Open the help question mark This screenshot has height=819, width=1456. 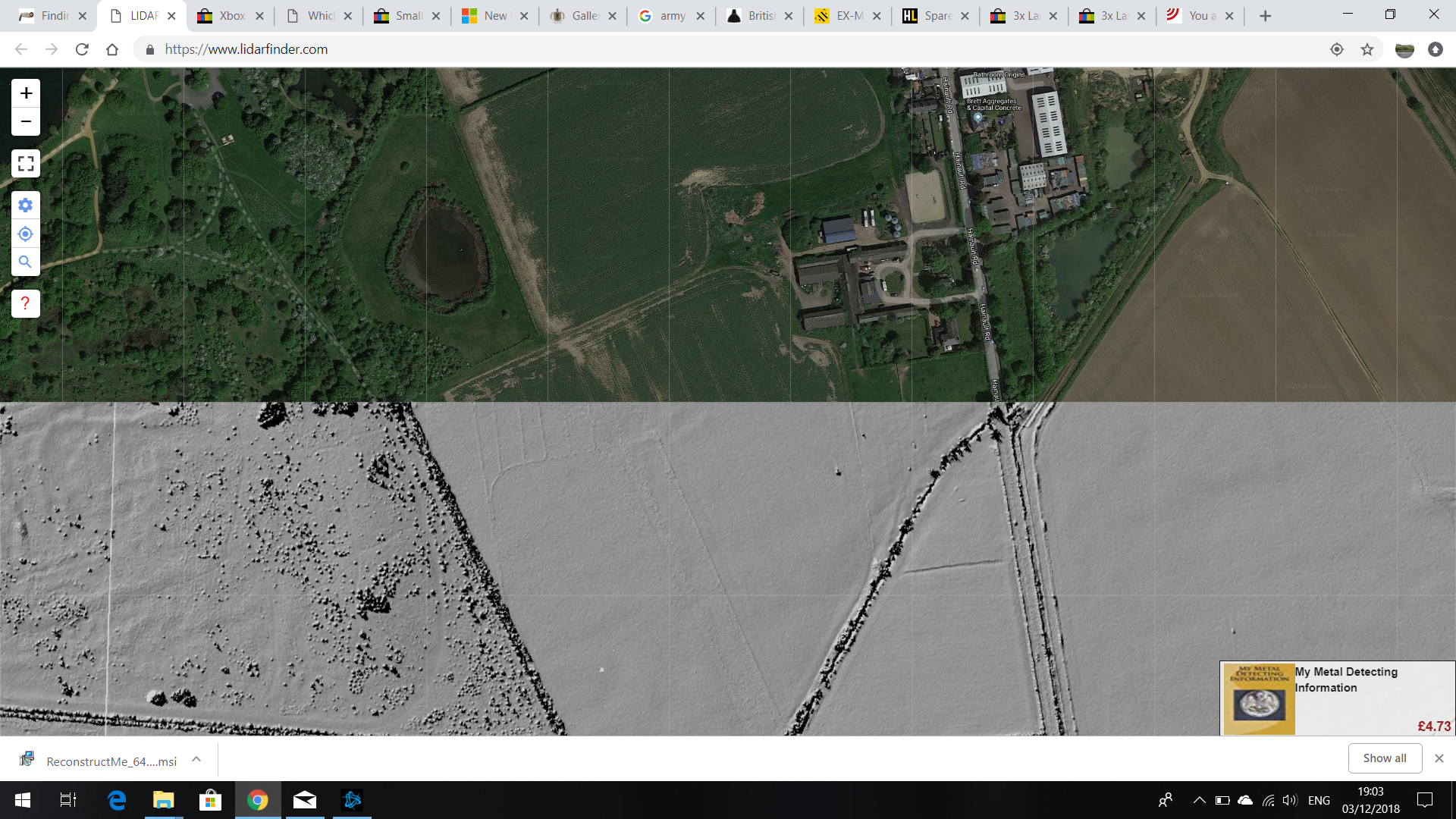point(26,303)
